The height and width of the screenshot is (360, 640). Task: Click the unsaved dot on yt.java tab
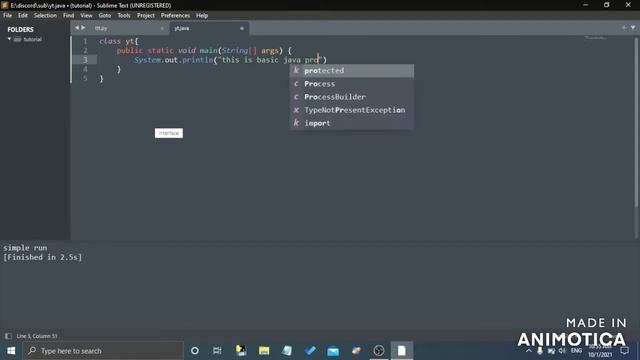[x=242, y=28]
